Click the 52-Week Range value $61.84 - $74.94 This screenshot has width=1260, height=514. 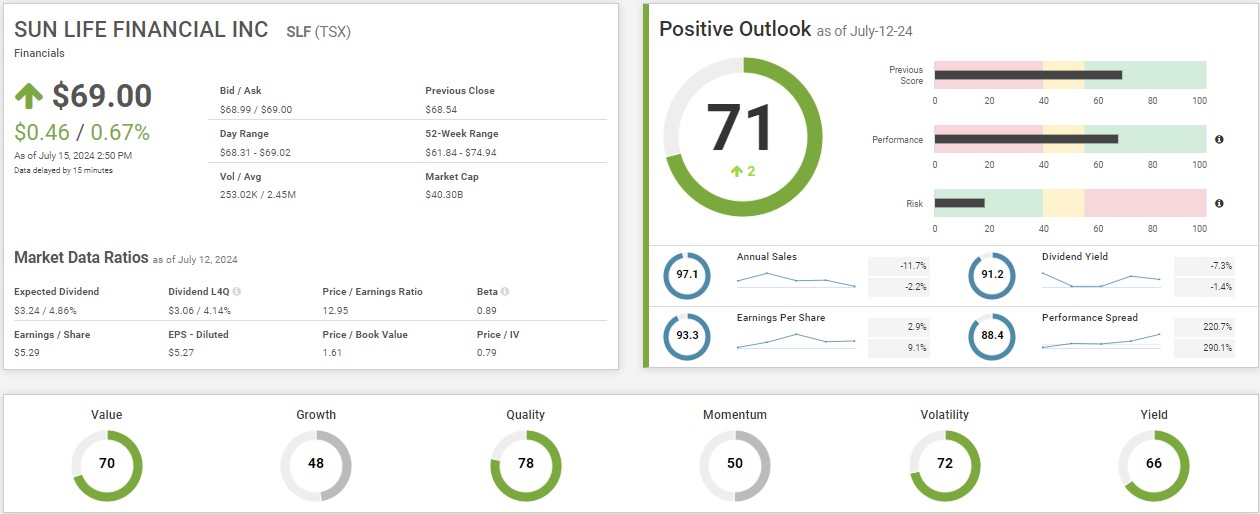[461, 152]
